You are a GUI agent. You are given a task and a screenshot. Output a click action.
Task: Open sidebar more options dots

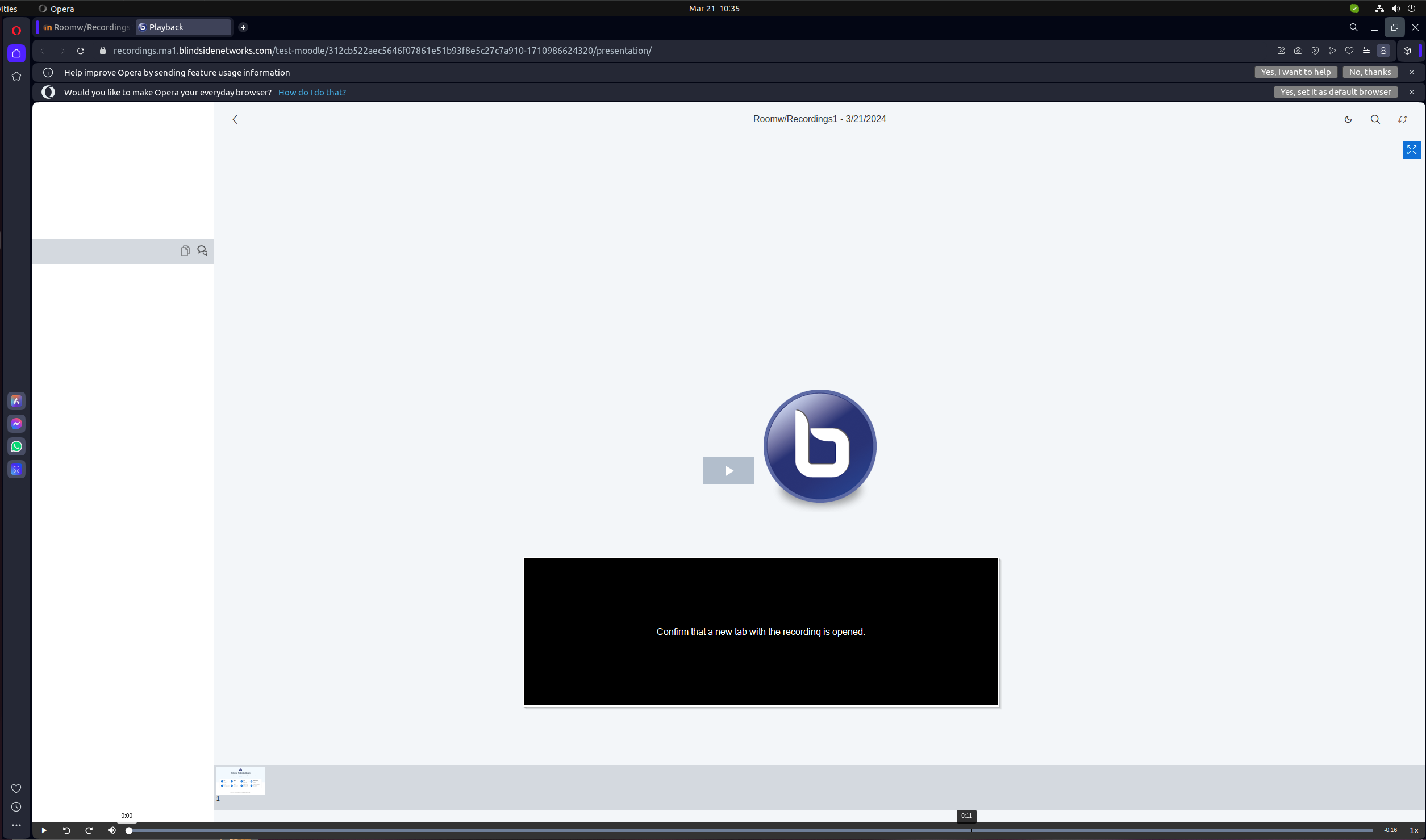coord(16,825)
